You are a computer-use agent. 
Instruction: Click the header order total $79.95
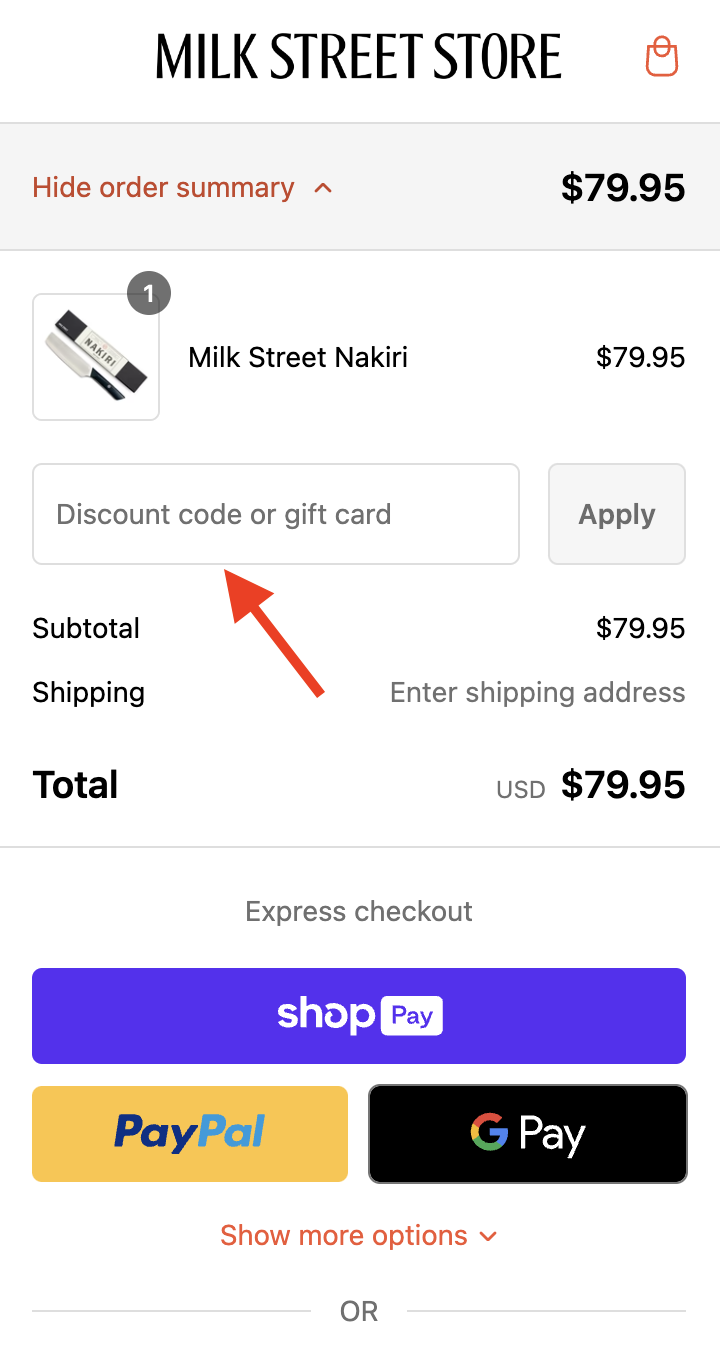[623, 188]
